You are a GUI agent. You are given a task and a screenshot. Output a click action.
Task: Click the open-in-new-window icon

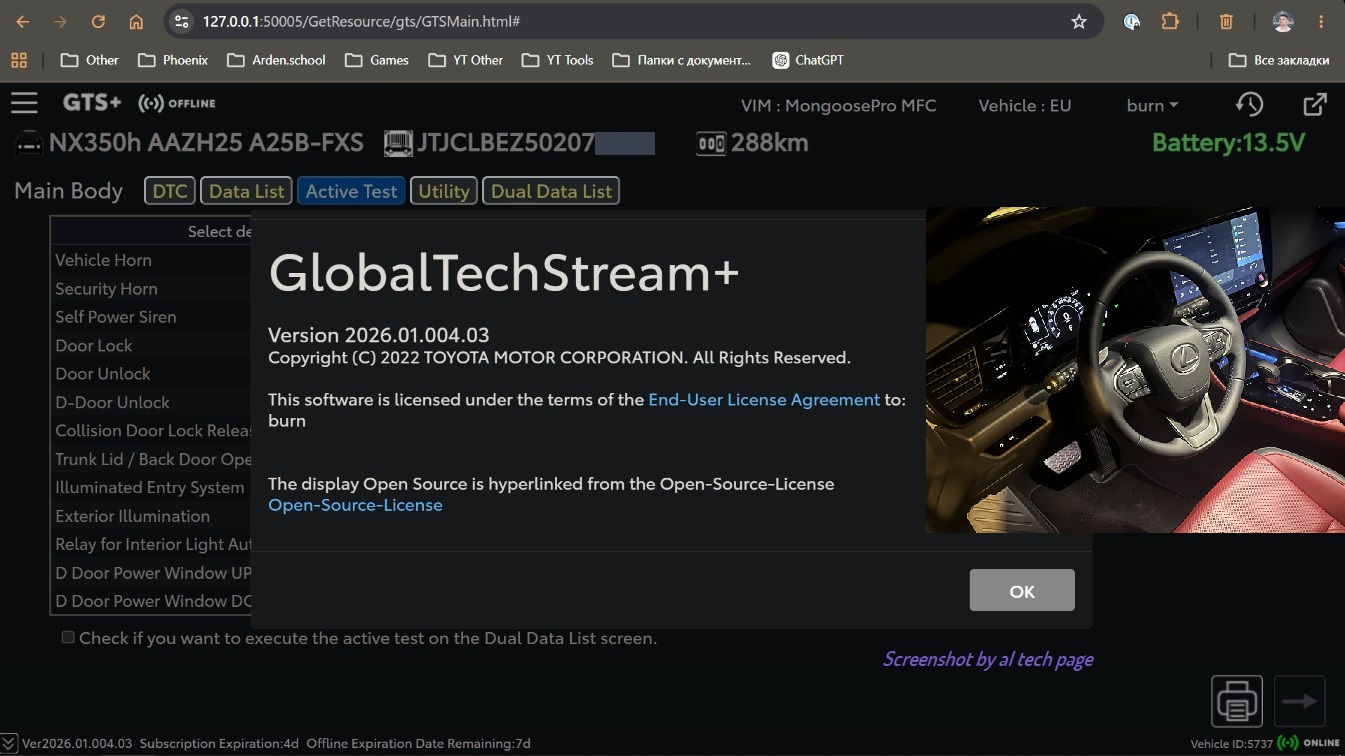coord(1315,104)
